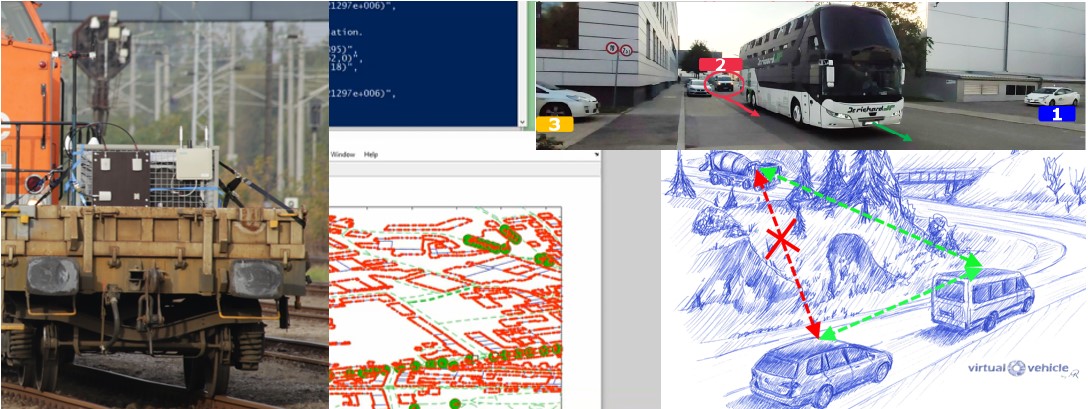Open the Help menu
The height and width of the screenshot is (409, 1088).
pyautogui.click(x=371, y=155)
